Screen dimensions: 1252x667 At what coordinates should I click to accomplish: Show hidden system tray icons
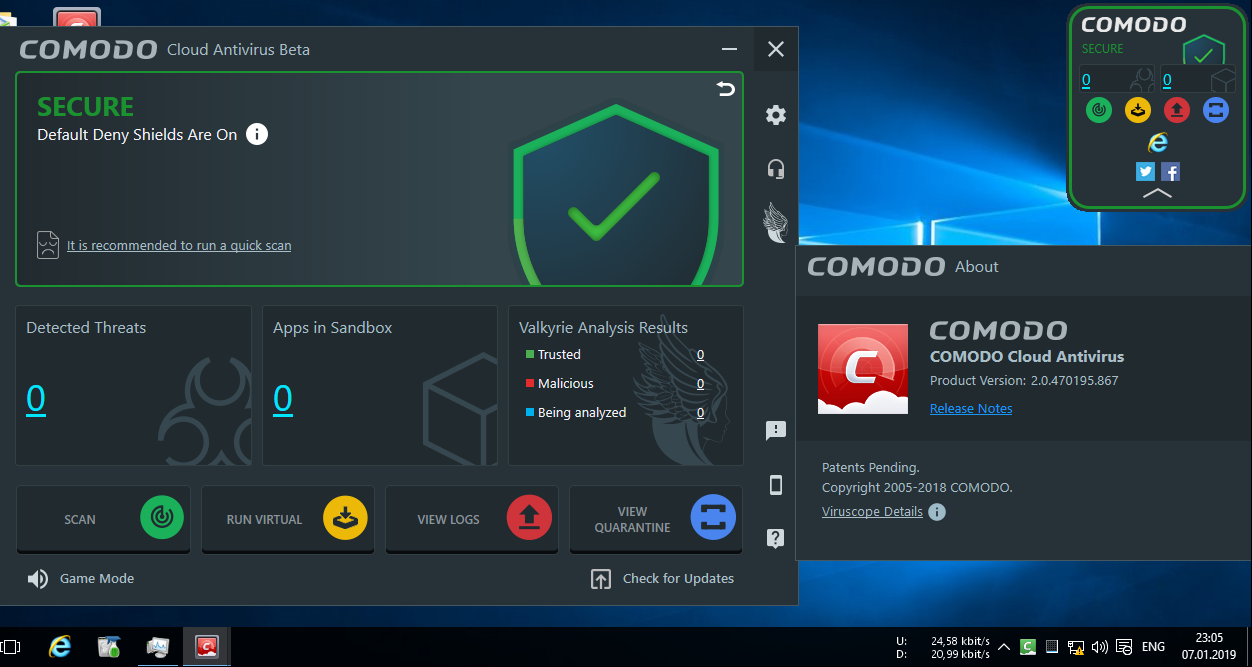[x=1004, y=647]
